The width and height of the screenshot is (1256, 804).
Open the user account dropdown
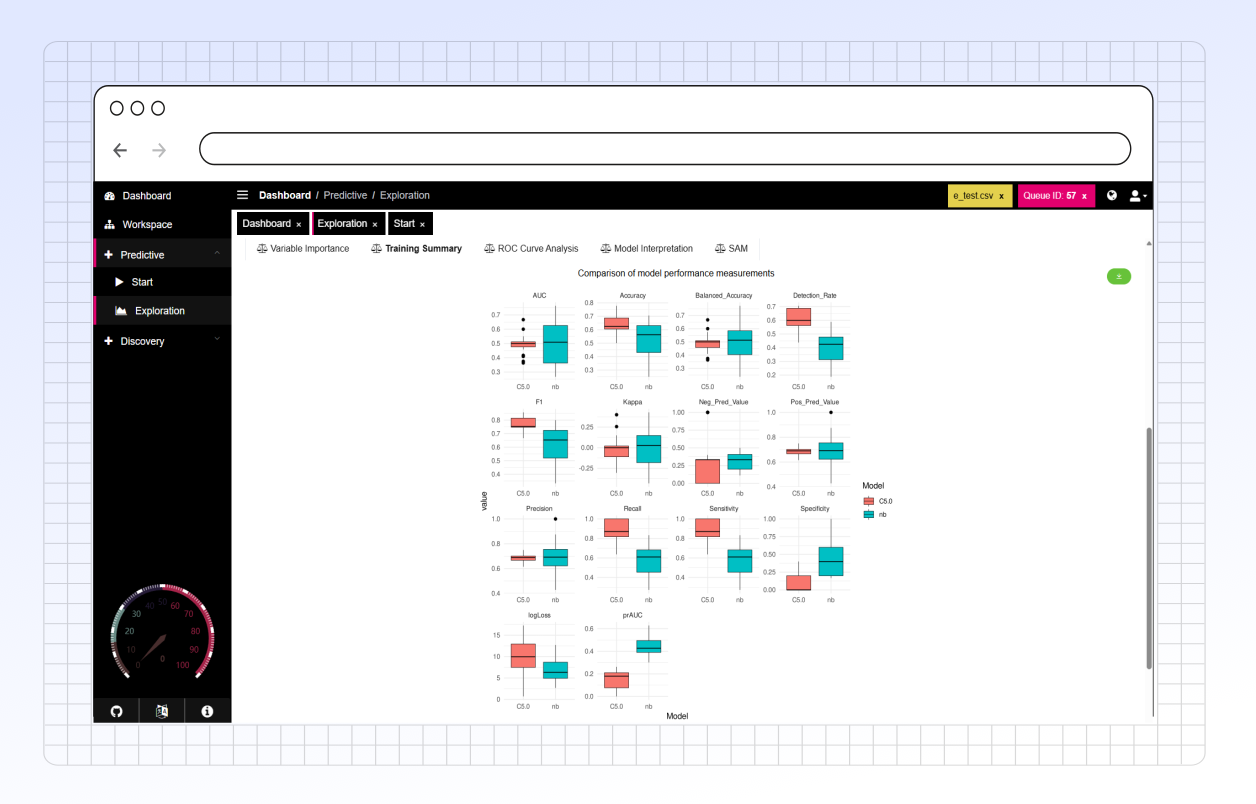1137,196
